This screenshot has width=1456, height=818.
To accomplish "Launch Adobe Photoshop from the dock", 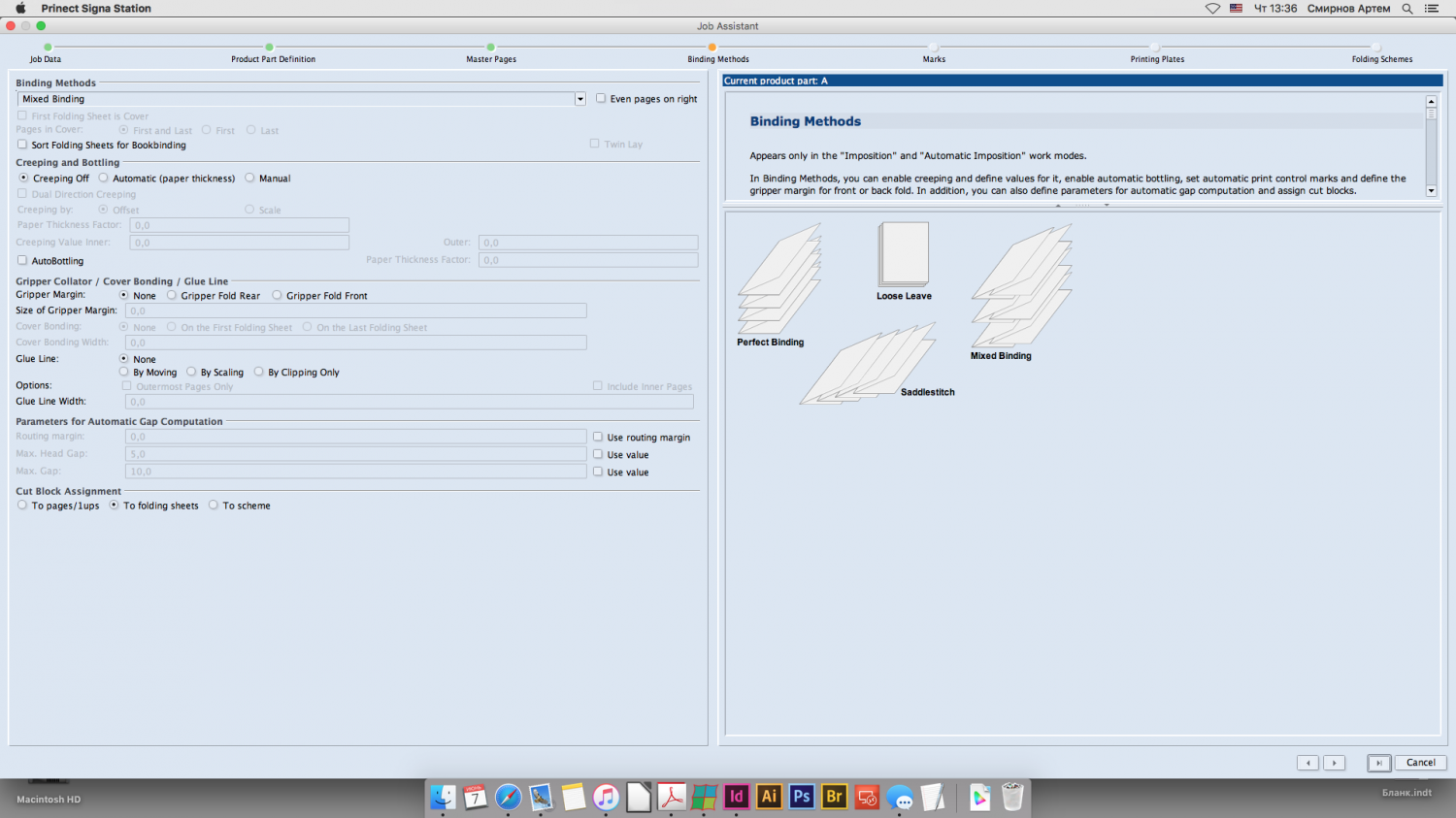I will coord(802,797).
